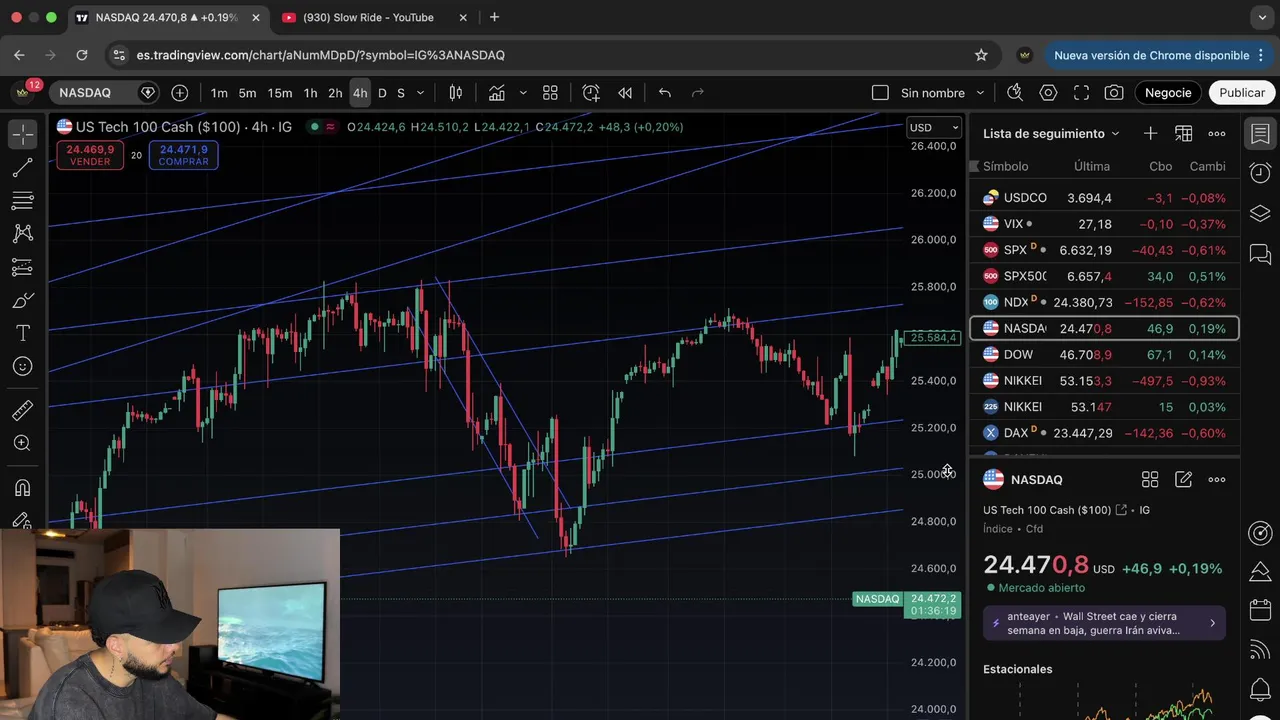Click the VENDER 24.469,9 button
This screenshot has height=720, width=1280.
tap(90, 155)
